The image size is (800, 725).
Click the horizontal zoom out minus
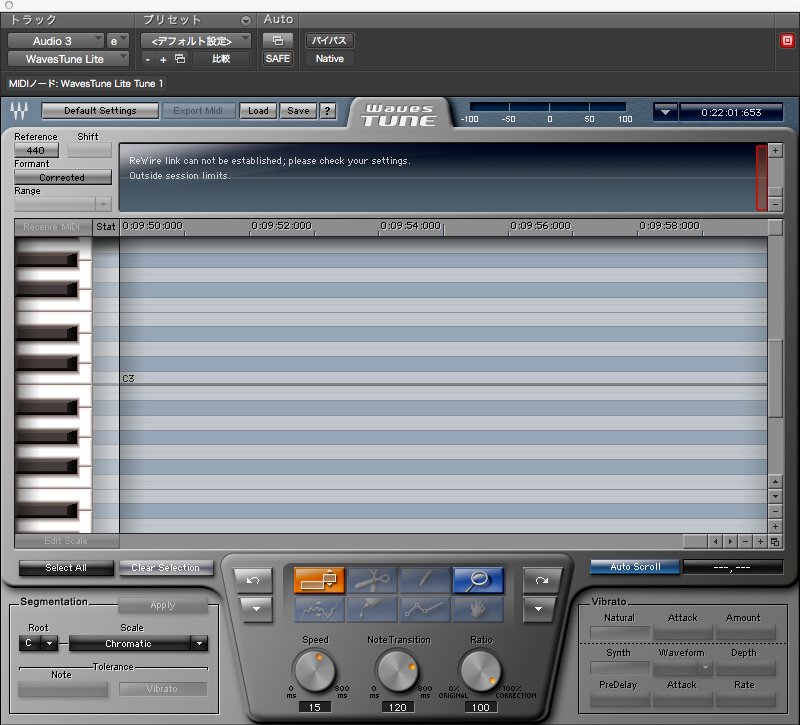pyautogui.click(x=745, y=541)
